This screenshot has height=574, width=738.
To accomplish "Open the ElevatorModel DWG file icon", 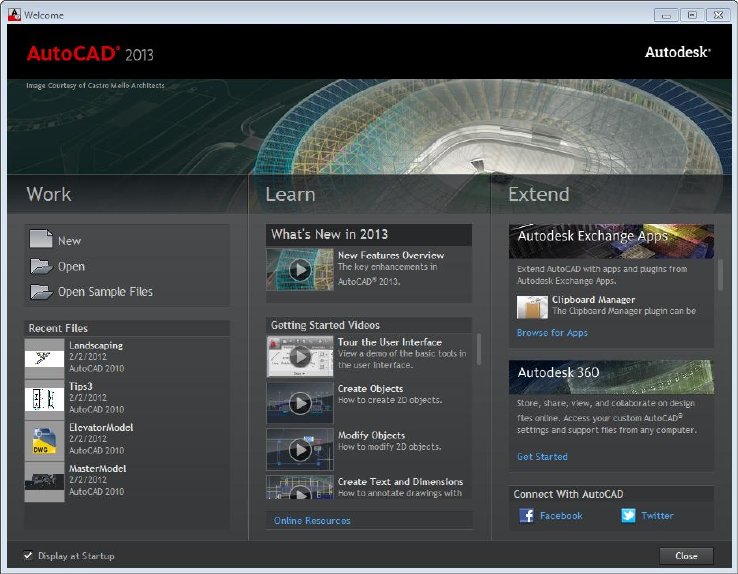I will click(44, 441).
